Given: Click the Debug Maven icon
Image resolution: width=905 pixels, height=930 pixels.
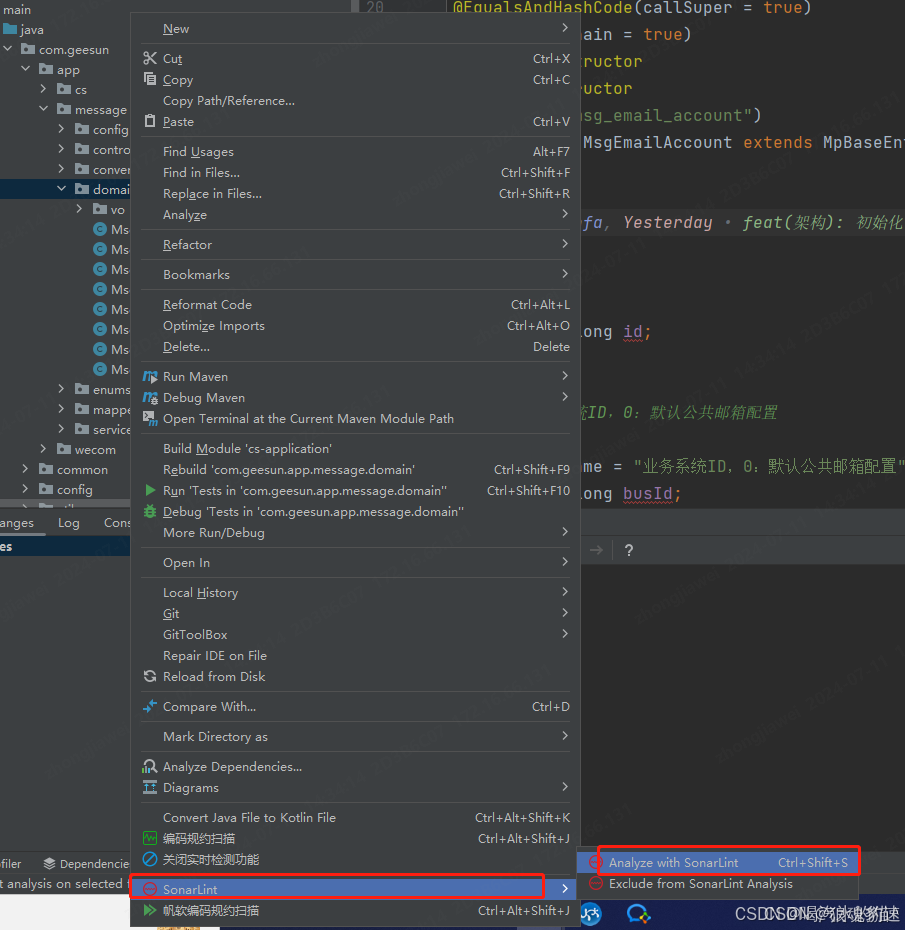Looking at the screenshot, I should coord(150,397).
